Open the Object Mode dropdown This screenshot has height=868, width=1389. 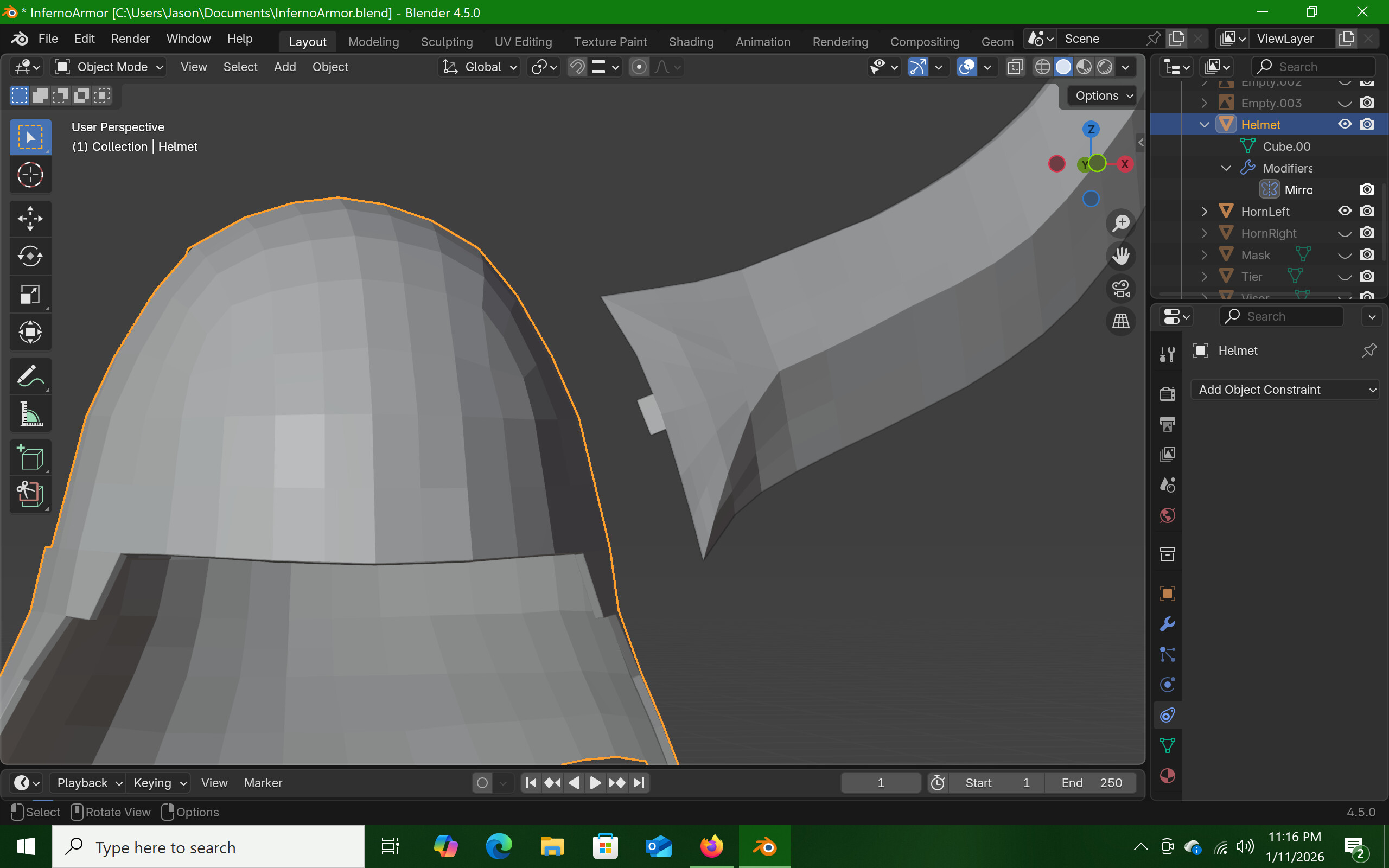109,67
